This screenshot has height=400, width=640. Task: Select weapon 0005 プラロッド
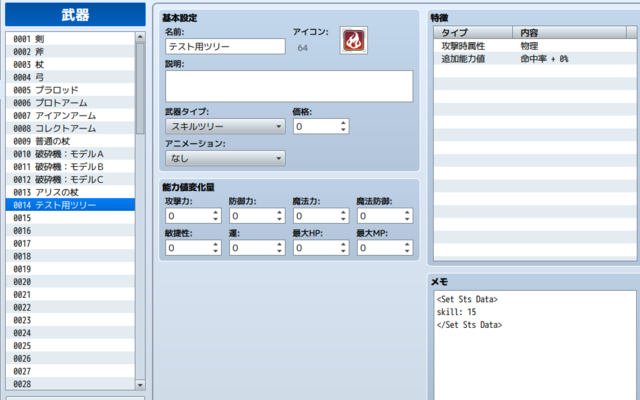70,90
